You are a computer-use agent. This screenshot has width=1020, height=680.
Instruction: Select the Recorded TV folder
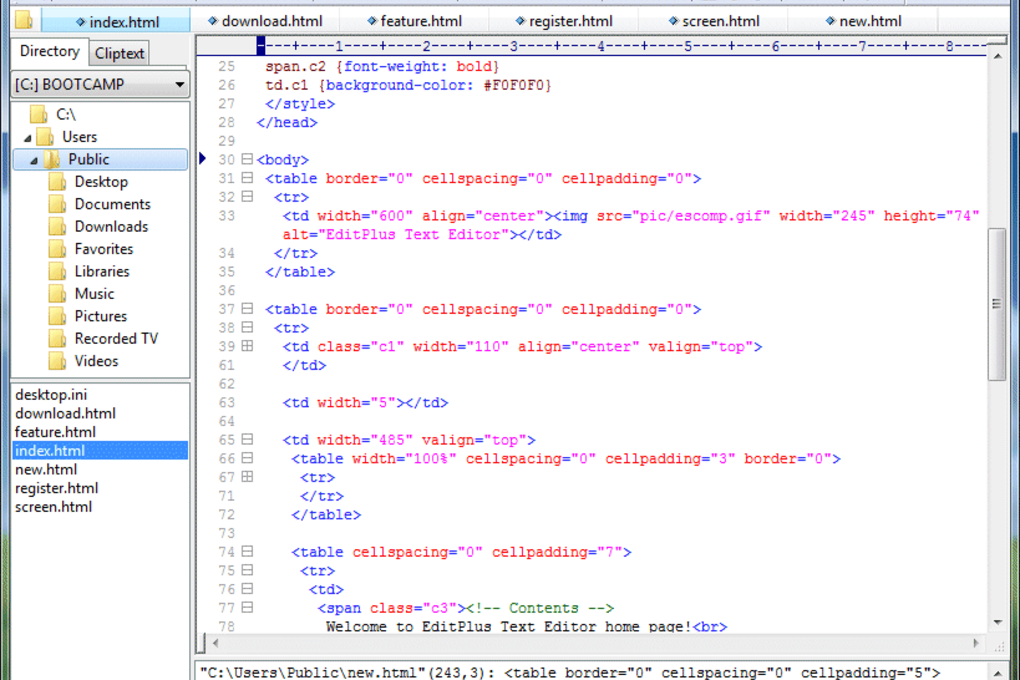(x=116, y=338)
